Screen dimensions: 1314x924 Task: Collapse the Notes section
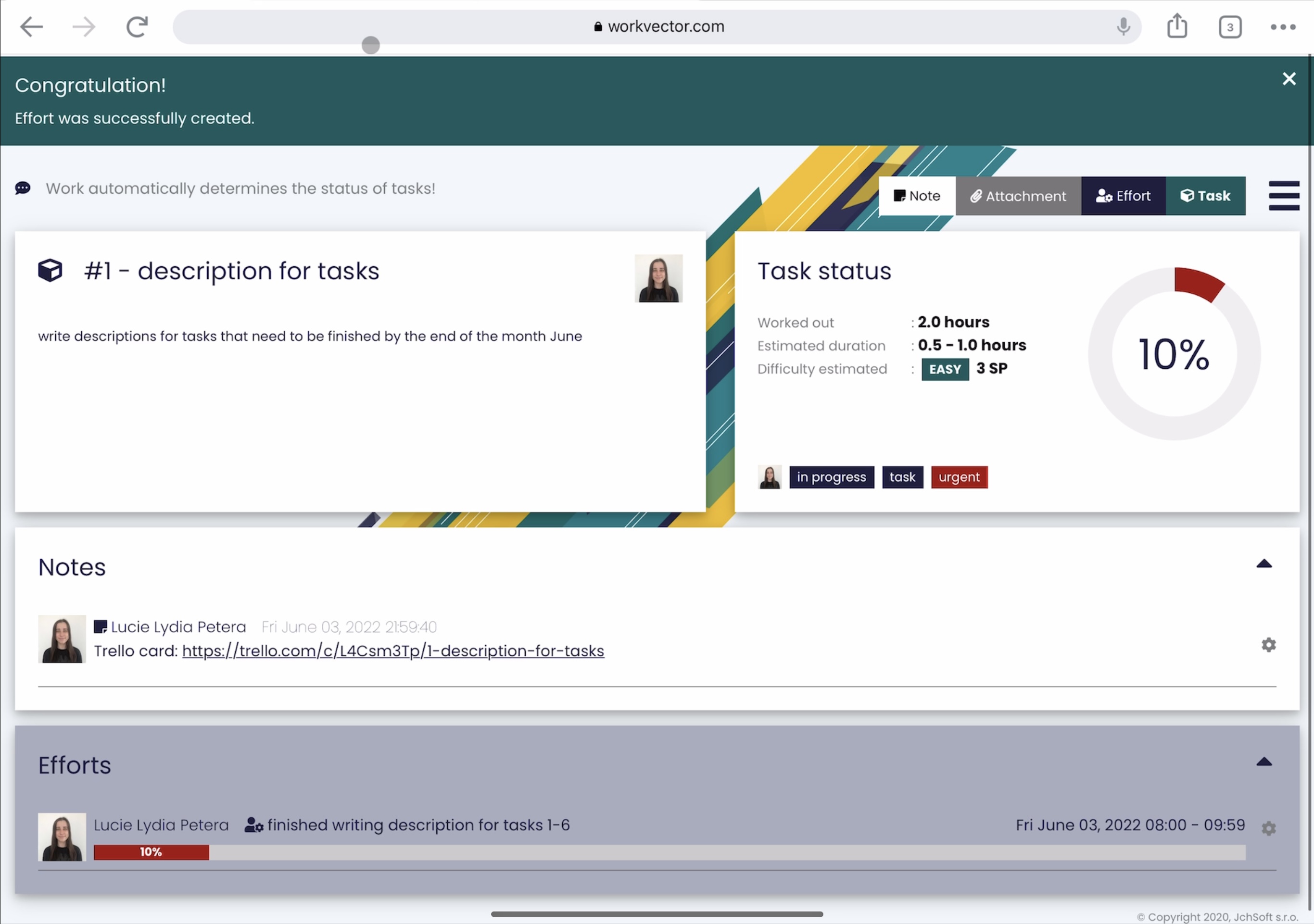(x=1263, y=564)
